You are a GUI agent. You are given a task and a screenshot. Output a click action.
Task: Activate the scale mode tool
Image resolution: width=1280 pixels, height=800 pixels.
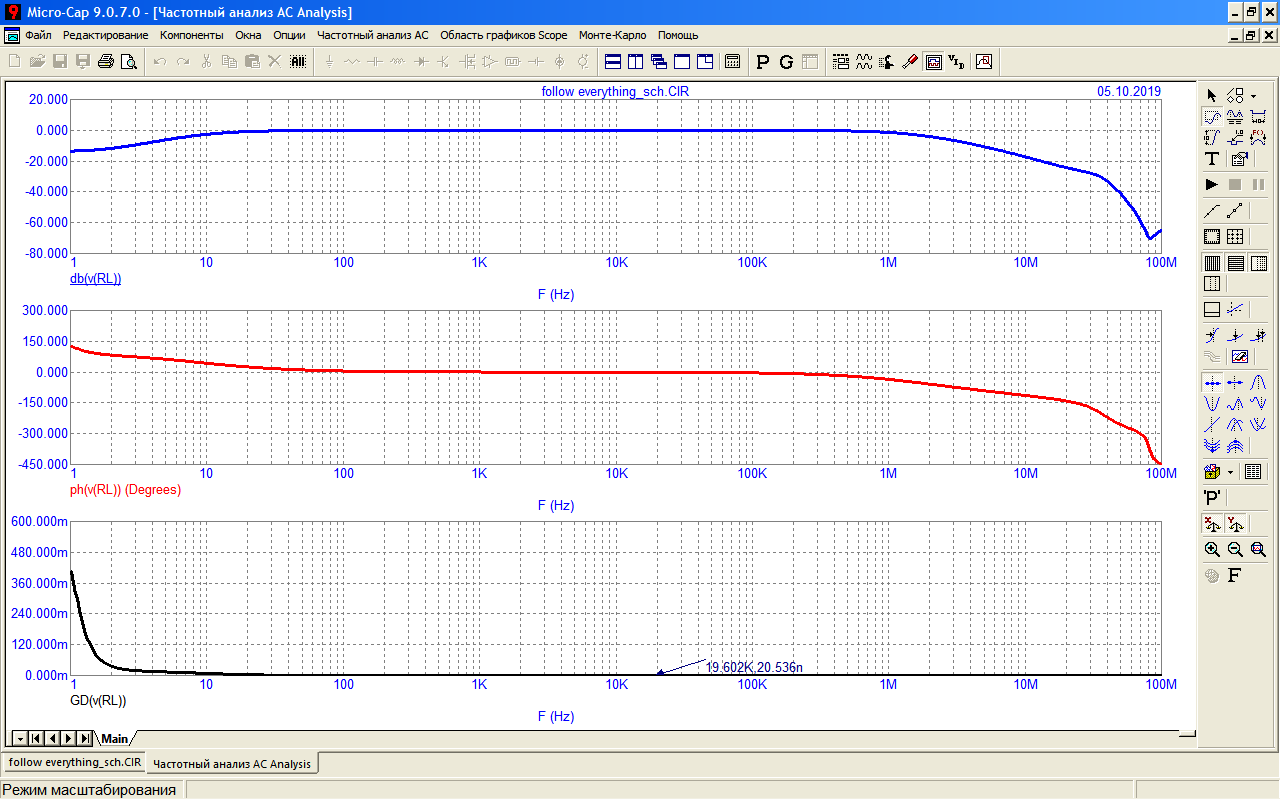pos(1212,117)
